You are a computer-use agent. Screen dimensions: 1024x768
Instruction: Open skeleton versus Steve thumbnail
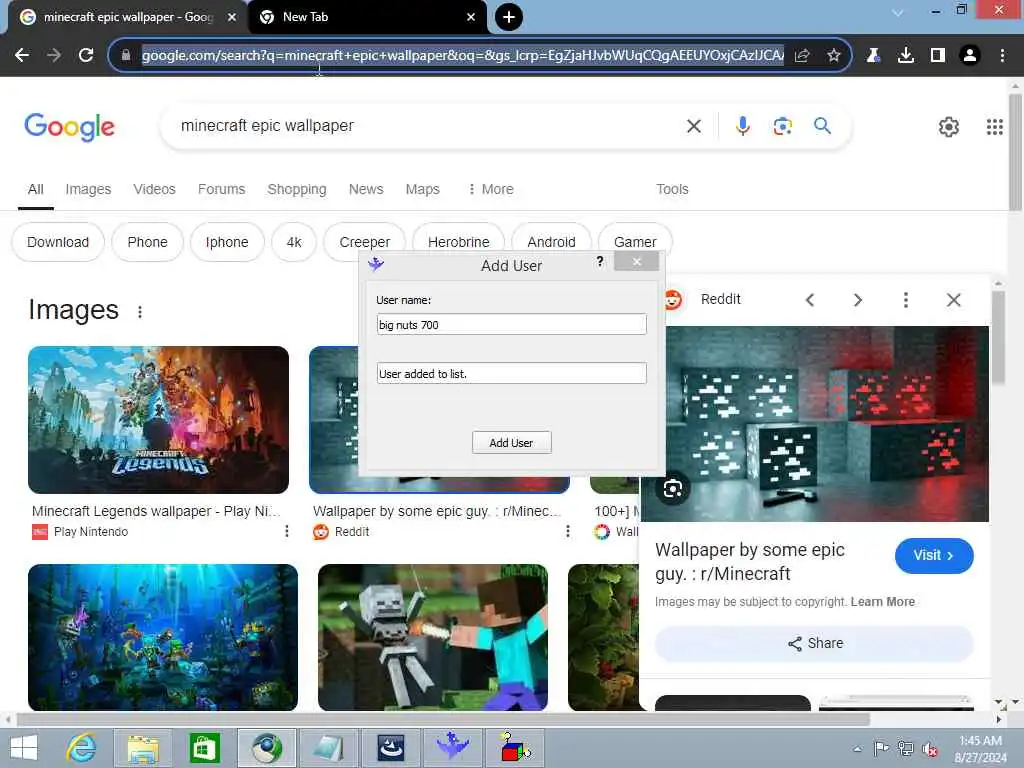coord(432,637)
